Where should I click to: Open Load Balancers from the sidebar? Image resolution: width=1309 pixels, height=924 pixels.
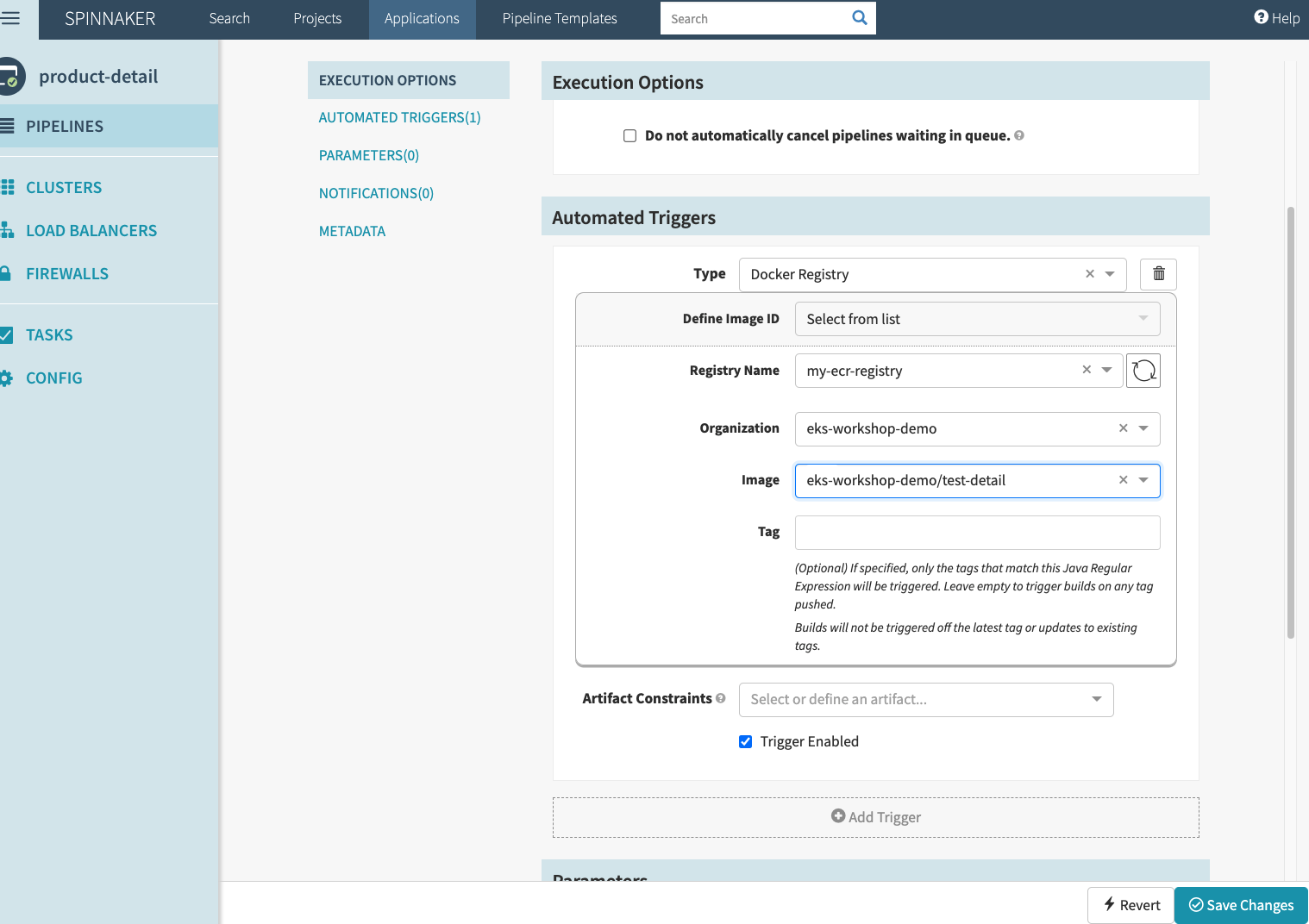pos(91,230)
